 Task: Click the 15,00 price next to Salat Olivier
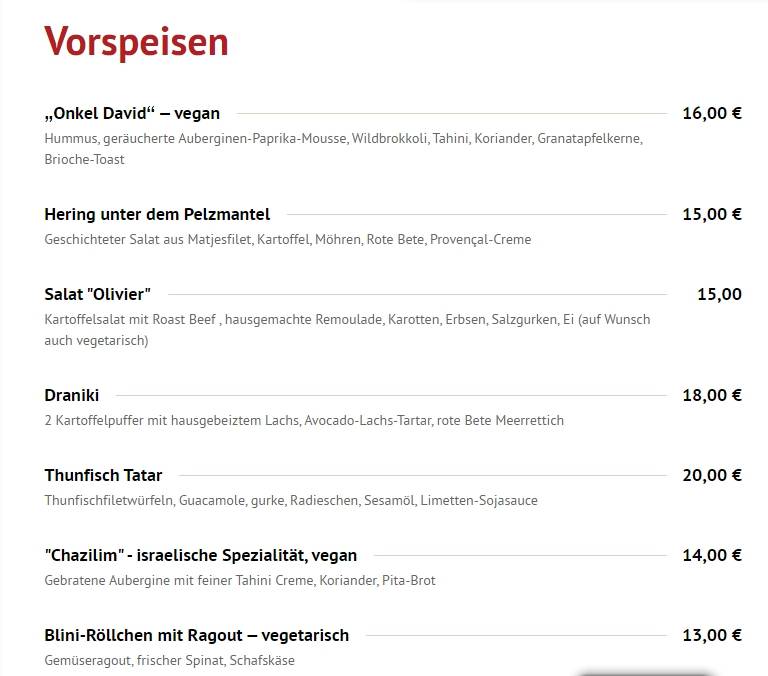[x=720, y=294]
